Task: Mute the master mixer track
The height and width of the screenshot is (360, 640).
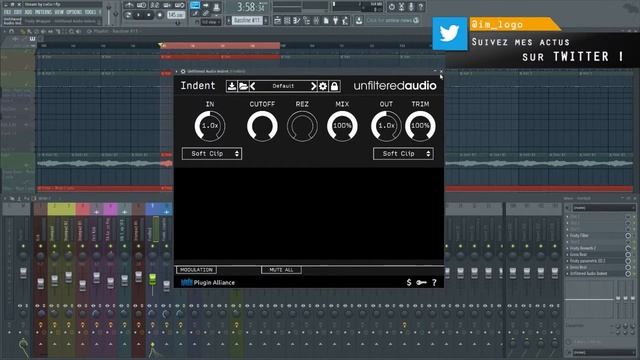Action: (x=23, y=246)
